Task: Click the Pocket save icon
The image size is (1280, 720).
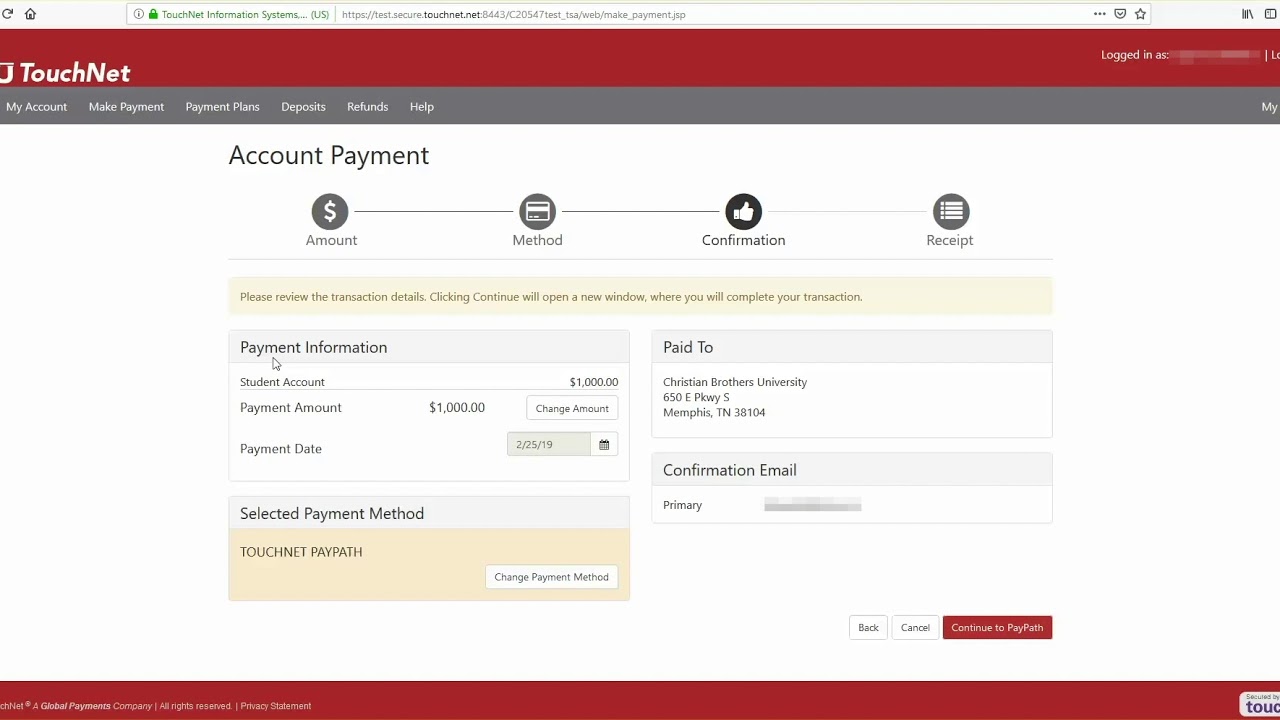Action: [1120, 14]
